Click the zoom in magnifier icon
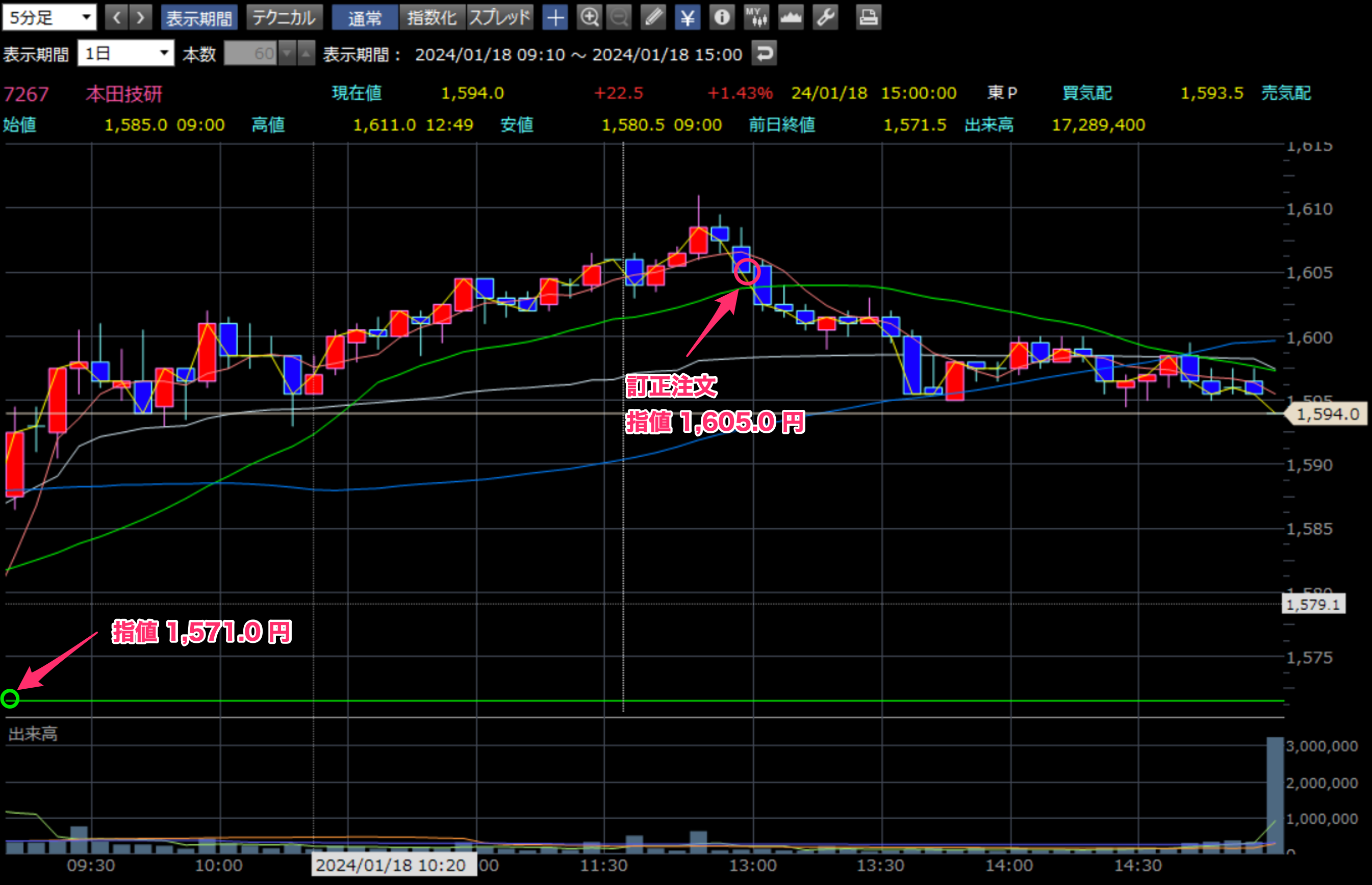 [x=589, y=17]
